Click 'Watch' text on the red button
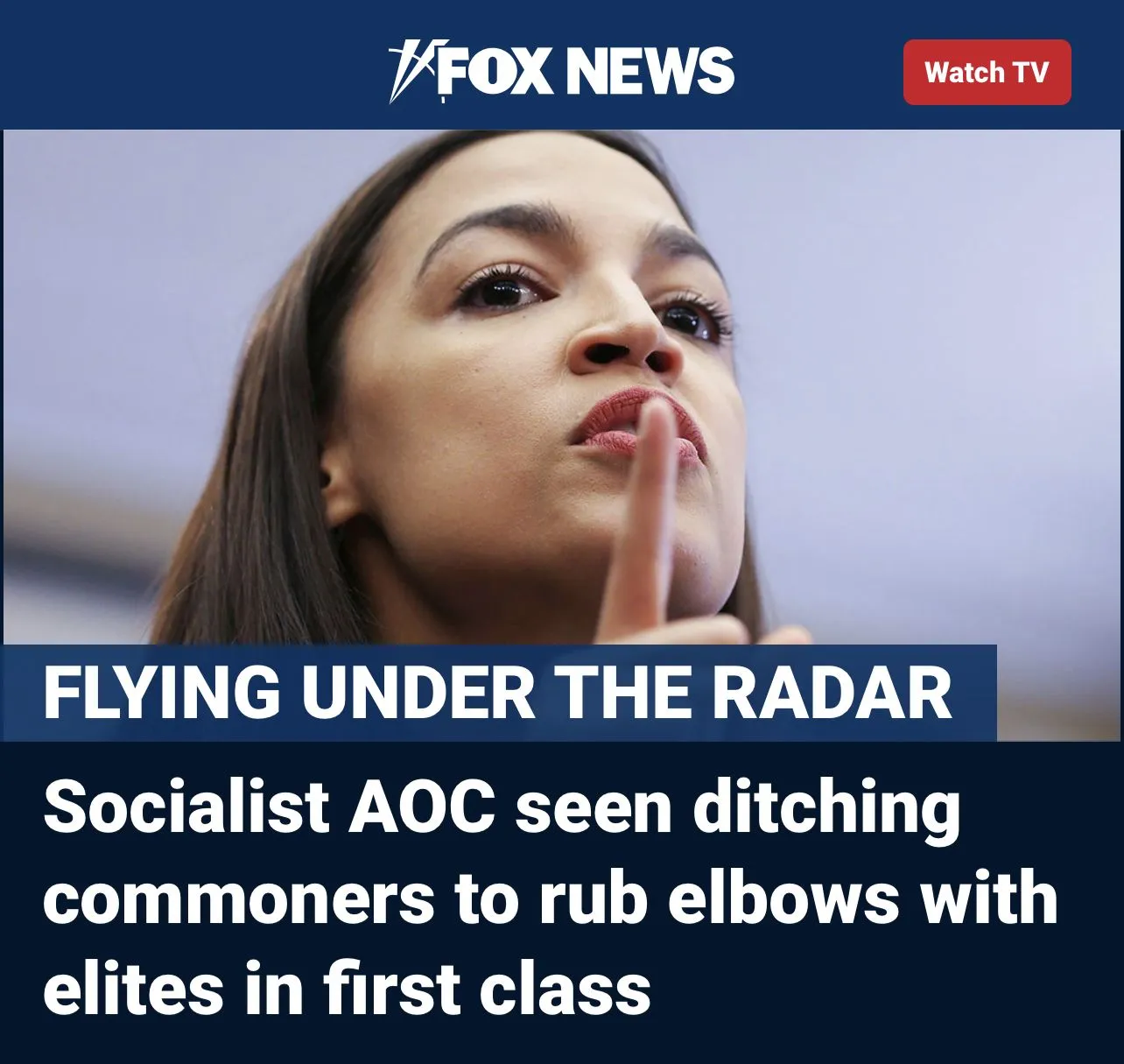The width and height of the screenshot is (1124, 1064). click(963, 72)
